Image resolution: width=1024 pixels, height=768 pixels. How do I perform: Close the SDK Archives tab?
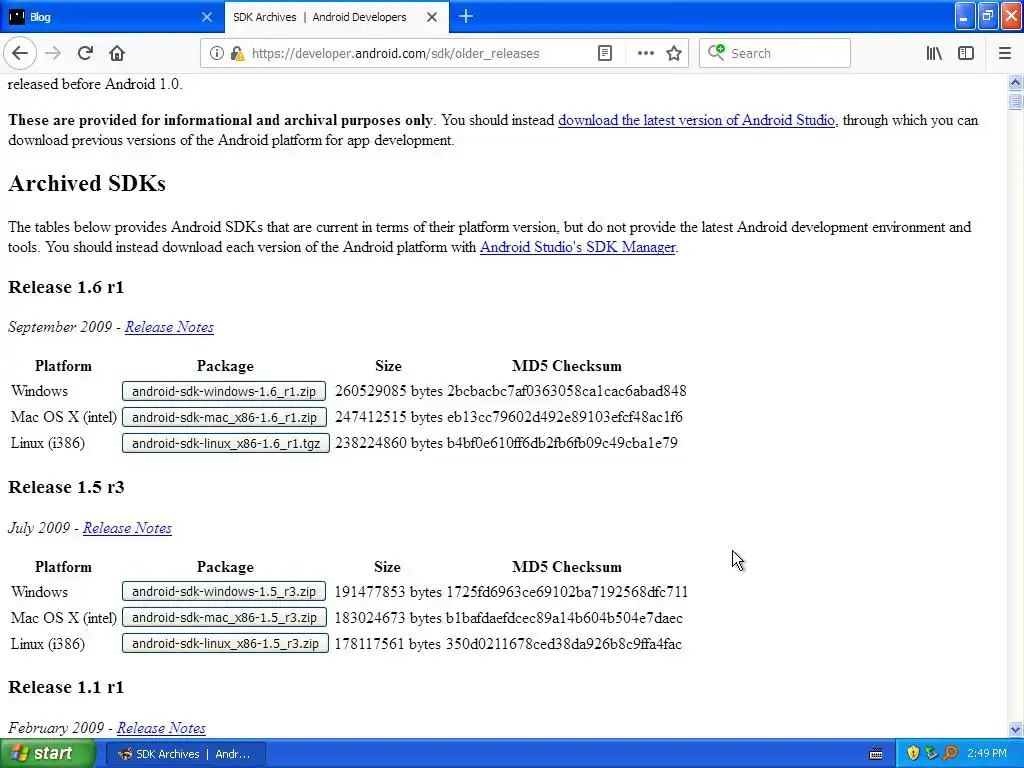tap(432, 17)
